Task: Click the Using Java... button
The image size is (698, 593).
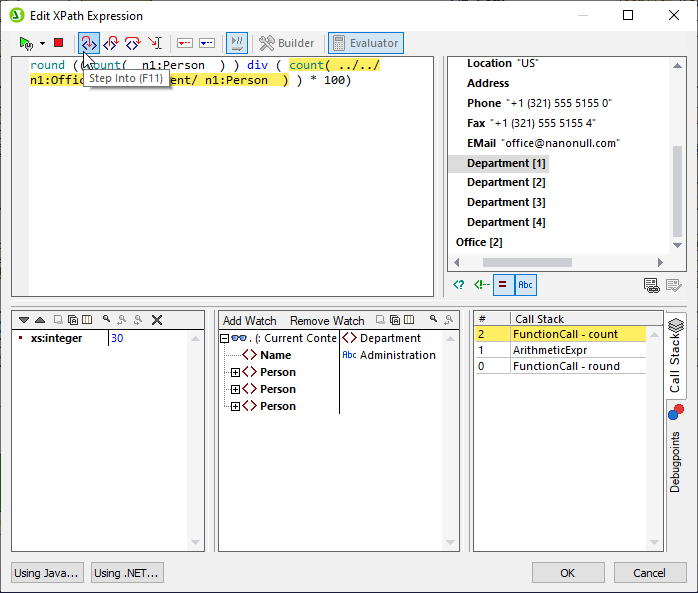Action: pos(47,573)
